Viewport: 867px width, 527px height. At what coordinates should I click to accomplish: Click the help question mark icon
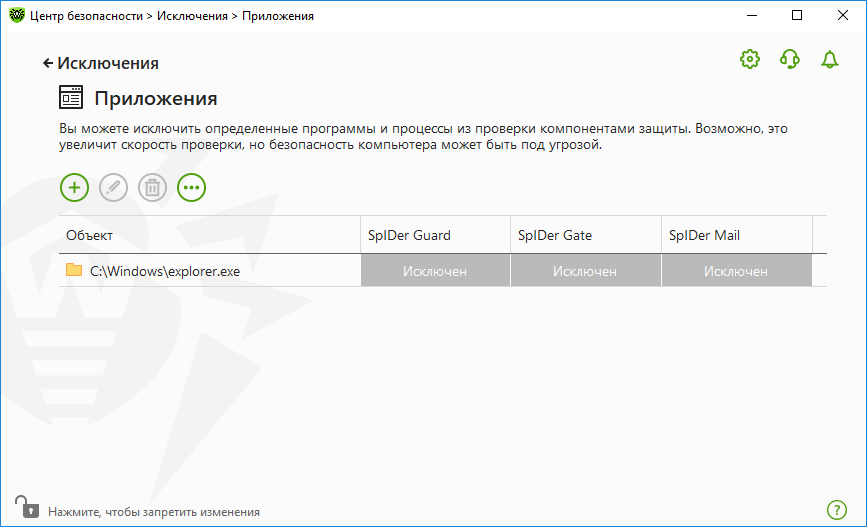[x=837, y=509]
